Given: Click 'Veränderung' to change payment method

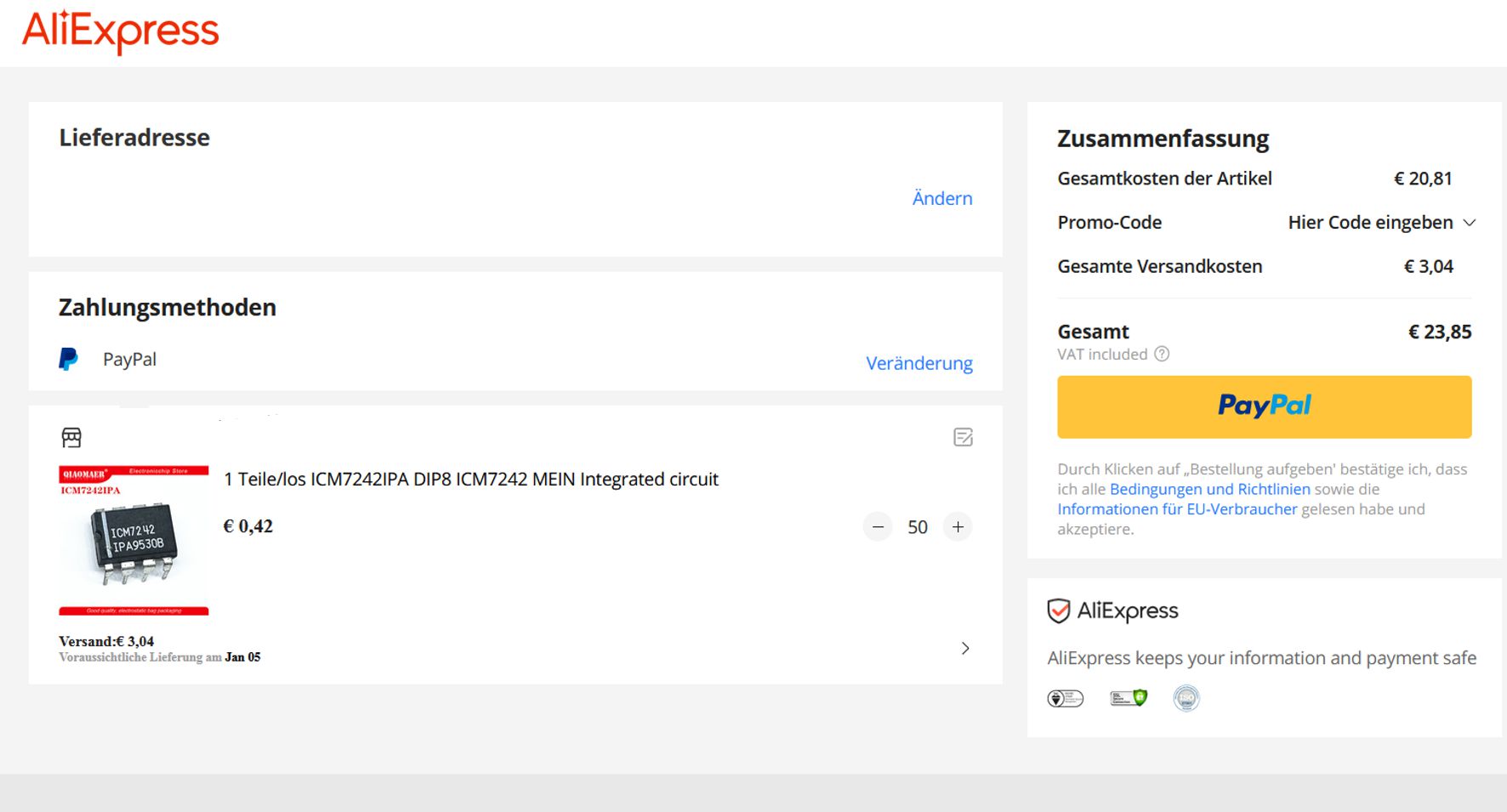Looking at the screenshot, I should coord(919,363).
